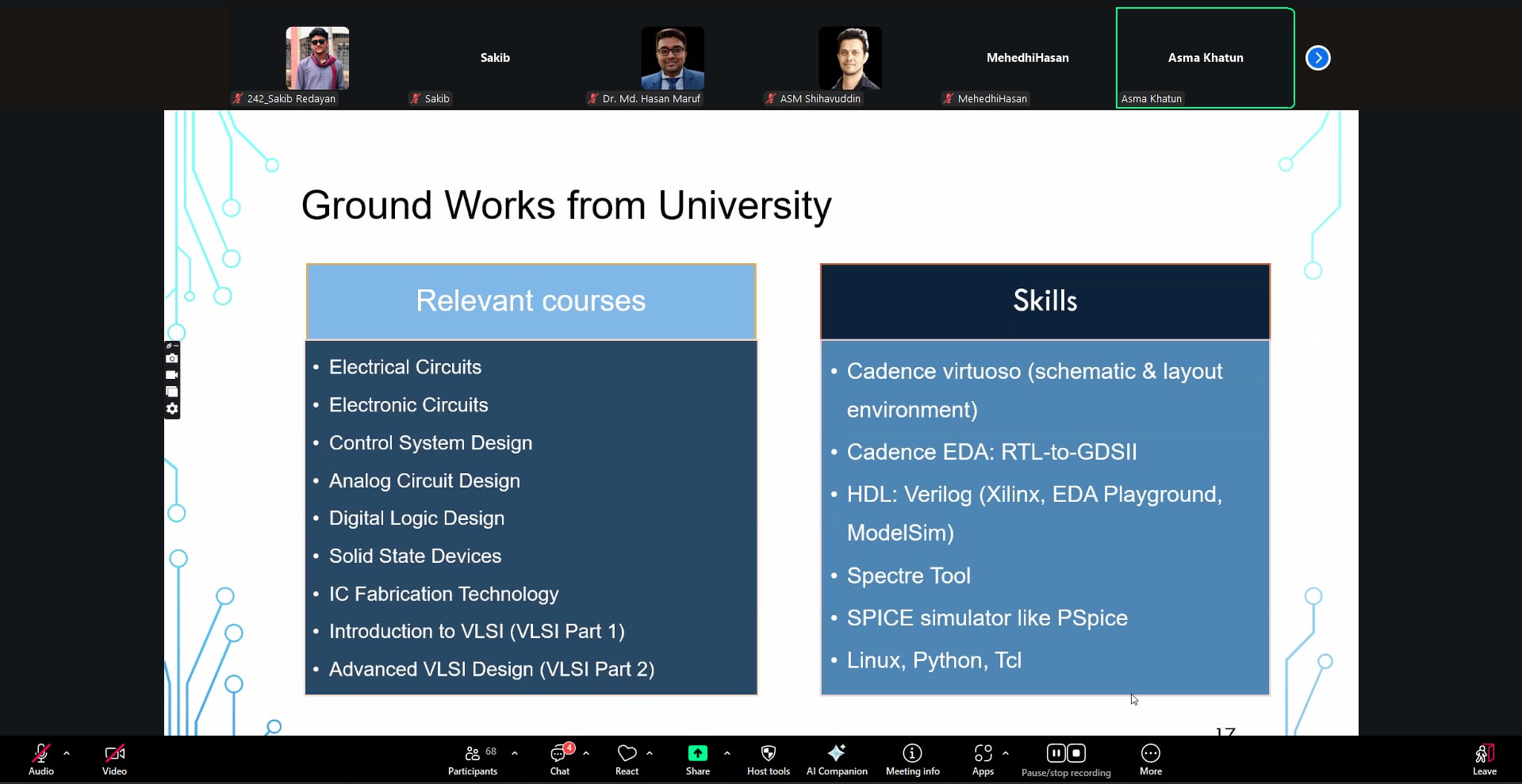Open Host tools shield icon
This screenshot has height=784, width=1522.
tap(768, 758)
